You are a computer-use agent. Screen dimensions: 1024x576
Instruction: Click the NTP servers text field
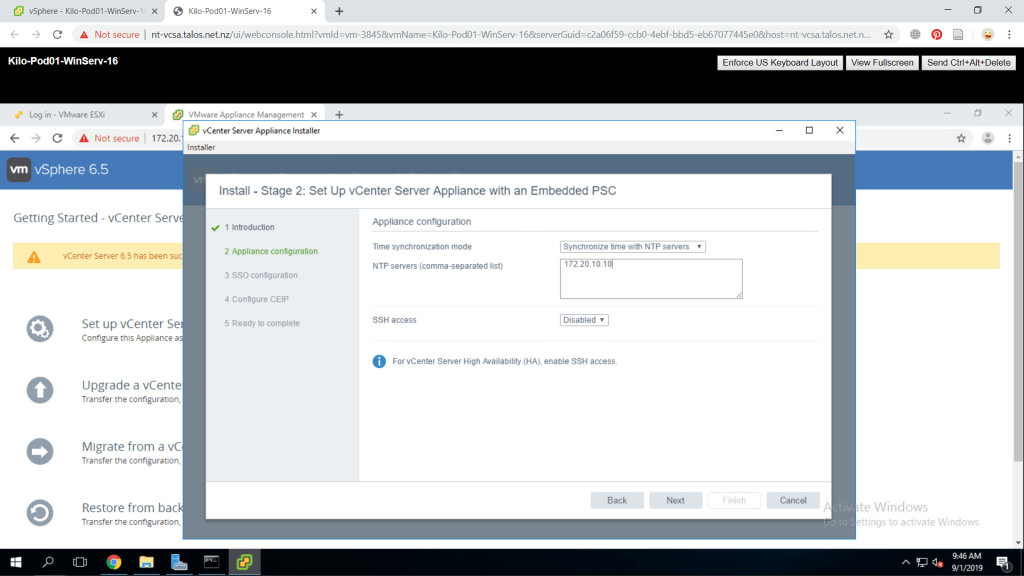pyautogui.click(x=650, y=278)
